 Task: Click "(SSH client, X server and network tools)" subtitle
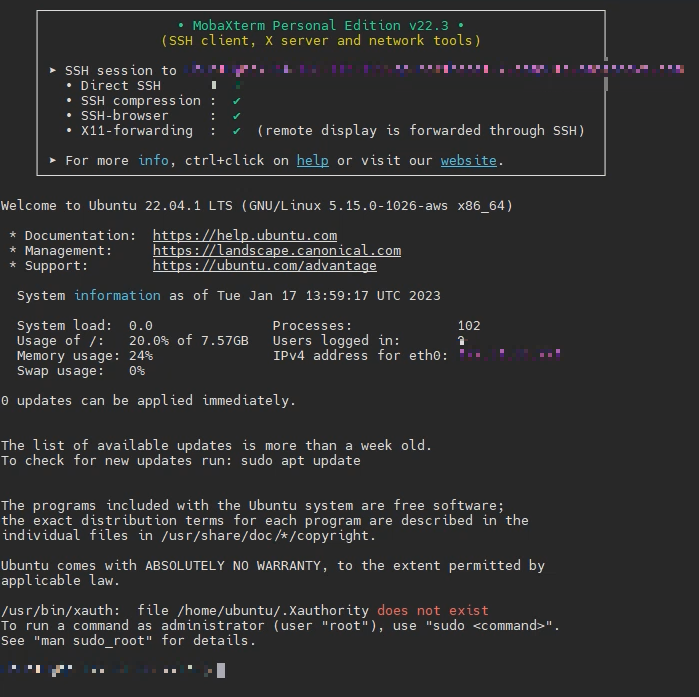click(321, 41)
